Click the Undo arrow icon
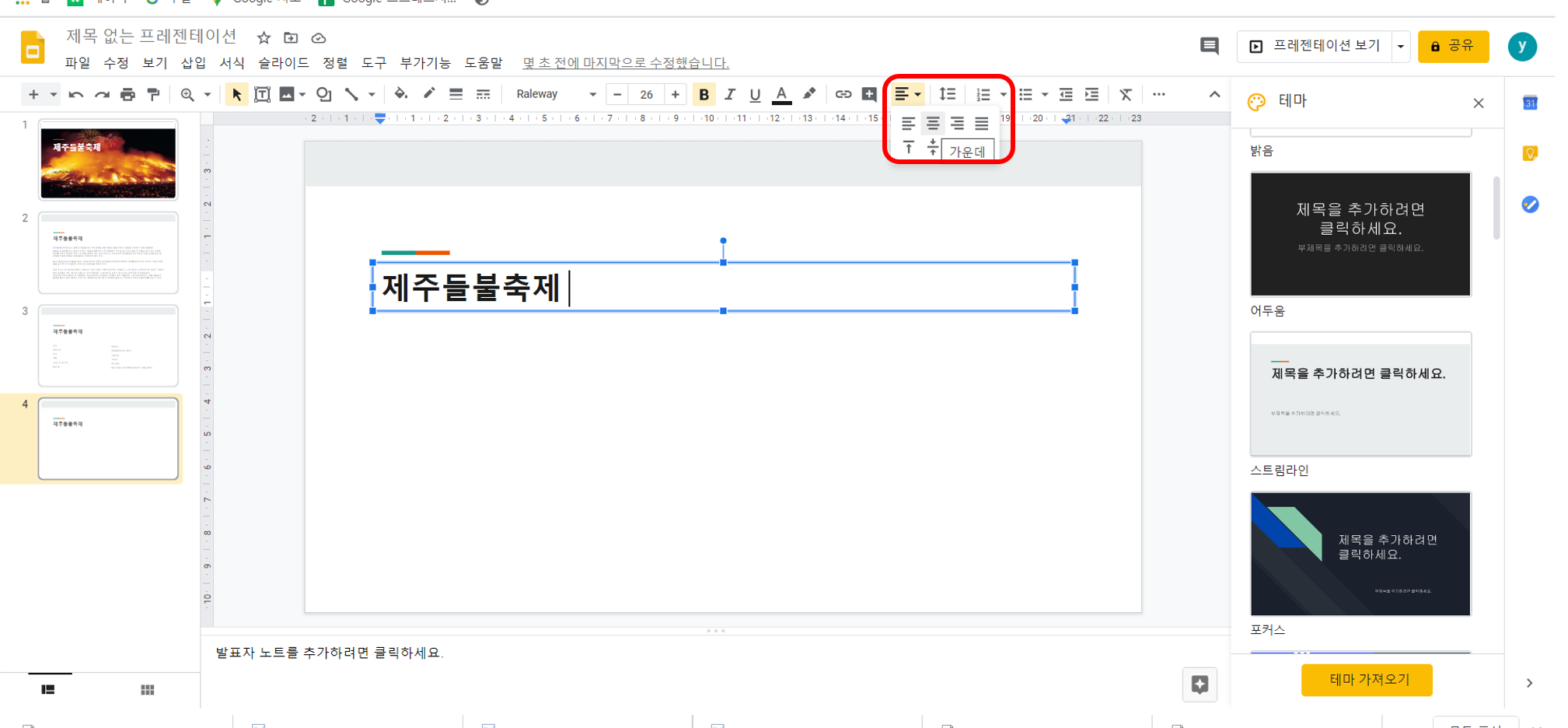Image resolution: width=1568 pixels, height=728 pixels. point(75,94)
